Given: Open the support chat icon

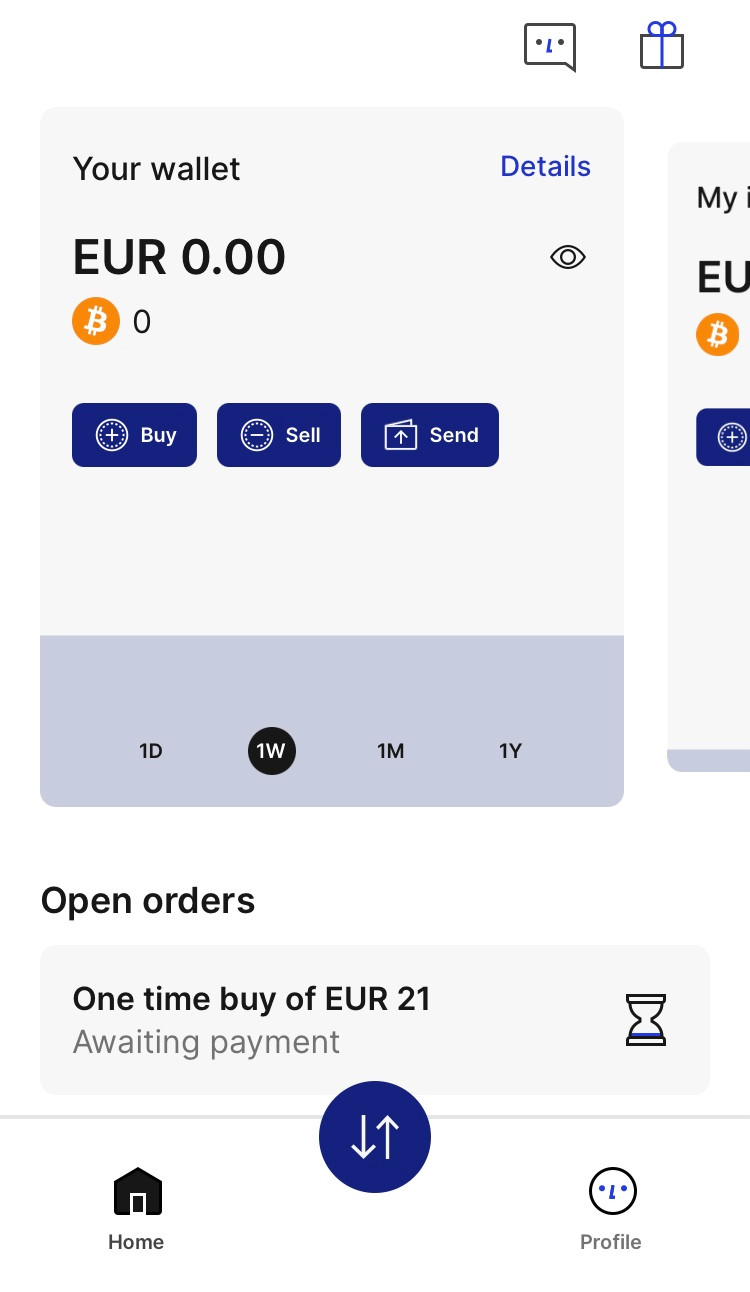Looking at the screenshot, I should point(550,47).
